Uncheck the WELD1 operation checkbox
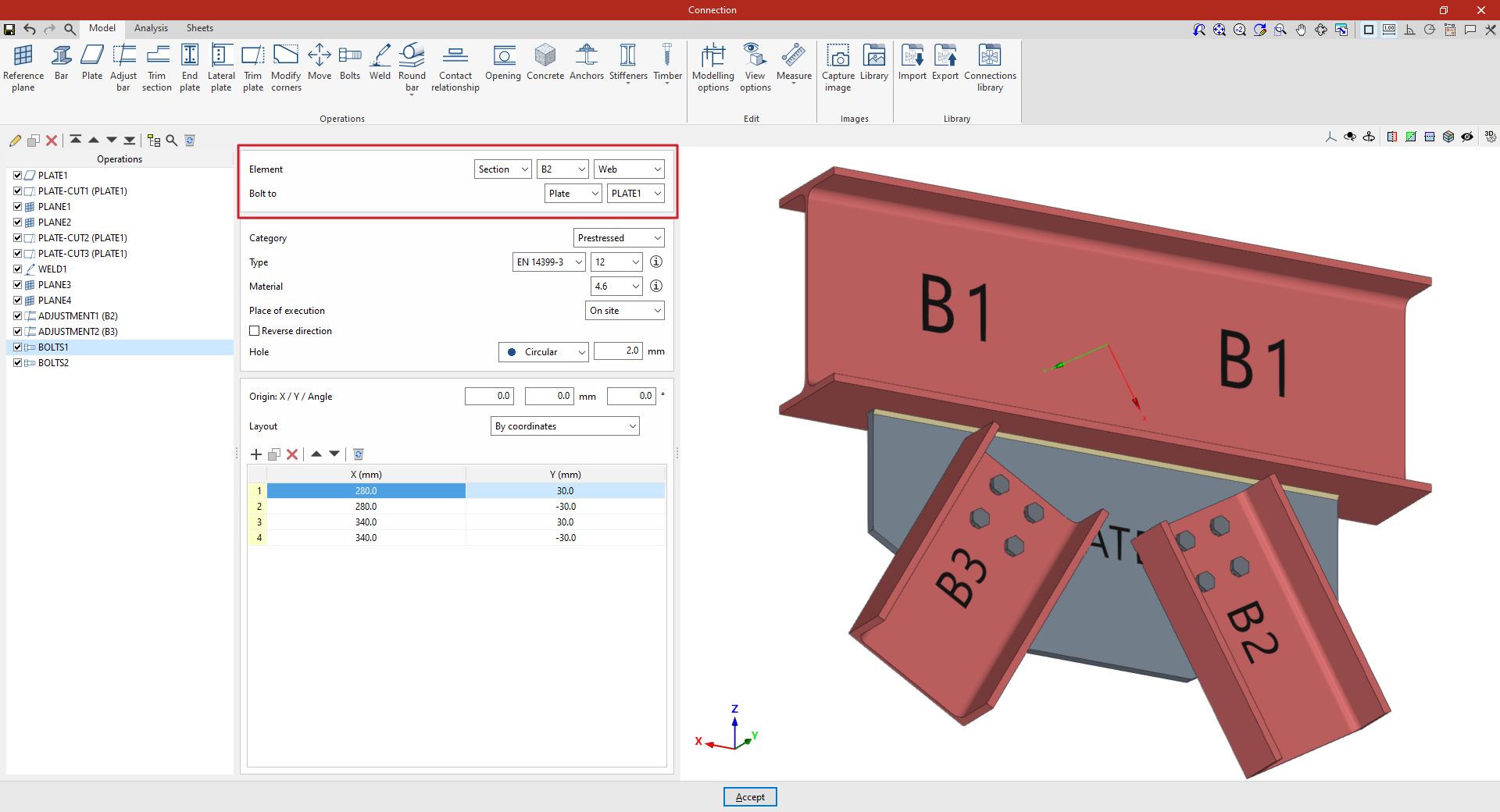This screenshot has height=812, width=1500. (17, 269)
